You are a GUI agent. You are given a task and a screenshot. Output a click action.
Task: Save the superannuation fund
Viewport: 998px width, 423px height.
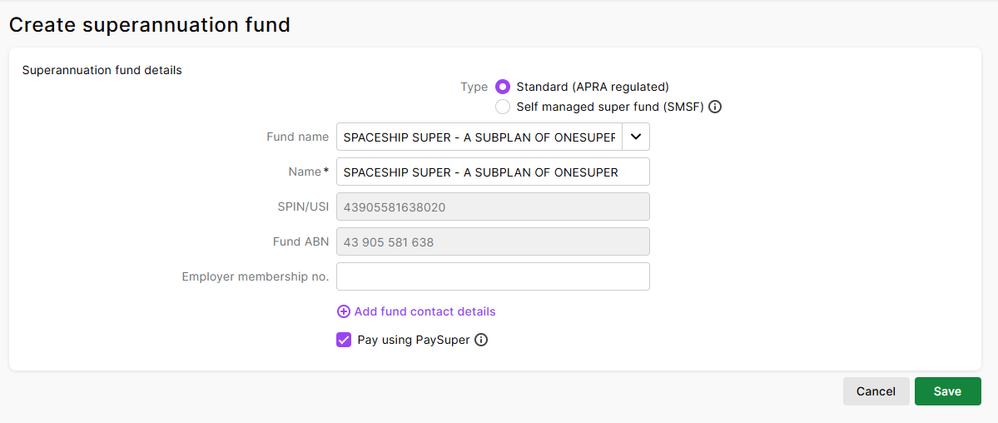pos(947,392)
